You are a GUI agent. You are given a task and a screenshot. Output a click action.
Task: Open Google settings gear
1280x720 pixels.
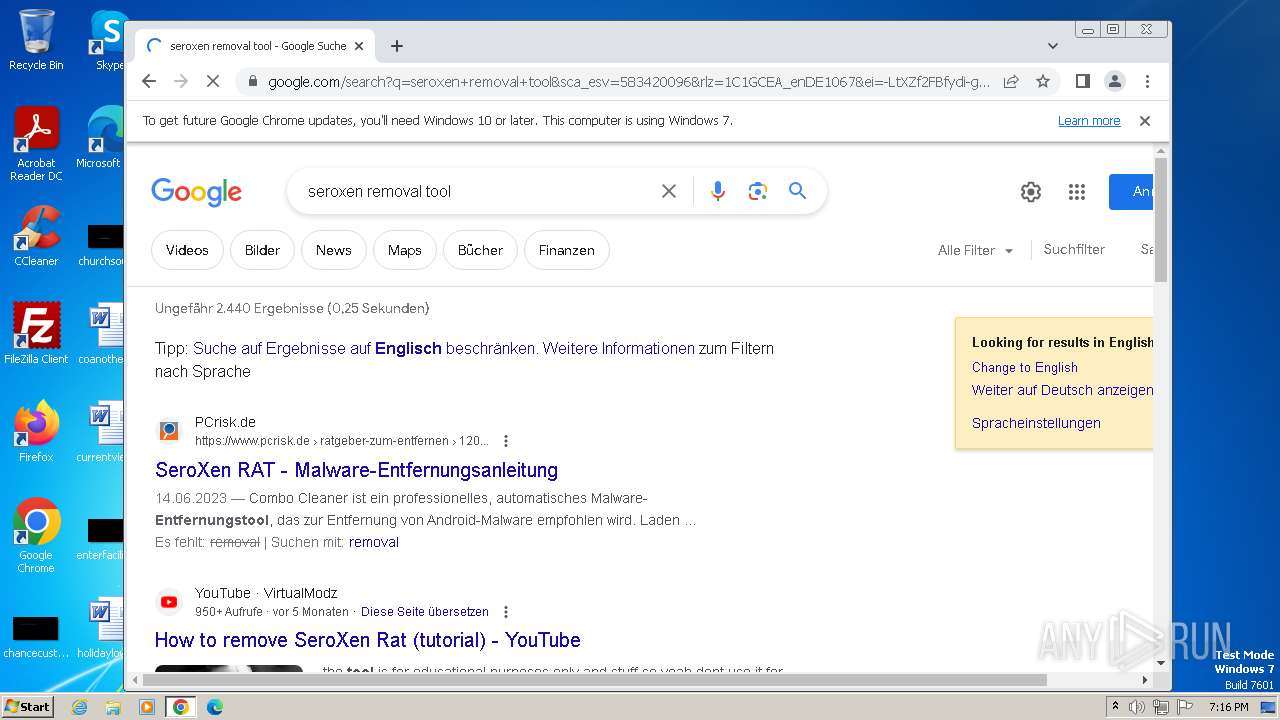point(1031,192)
